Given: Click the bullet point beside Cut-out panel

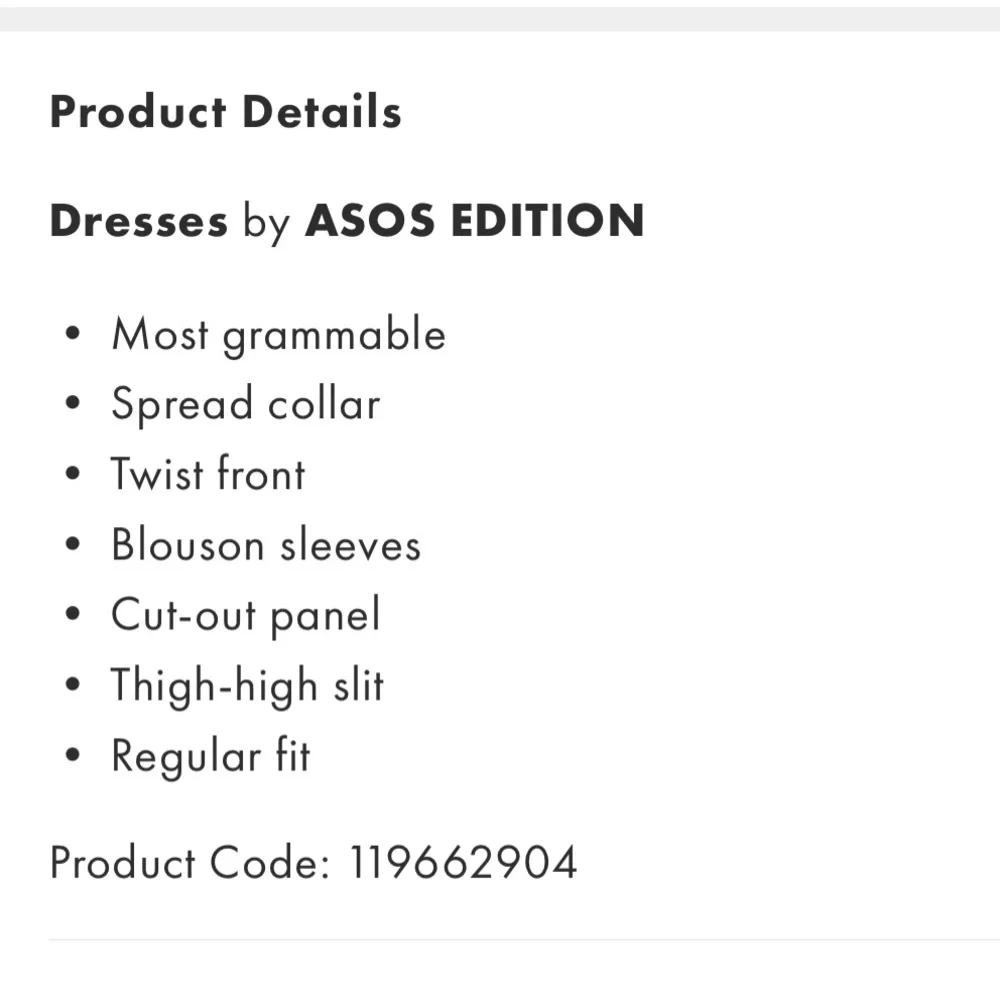Looking at the screenshot, I should [x=71, y=615].
